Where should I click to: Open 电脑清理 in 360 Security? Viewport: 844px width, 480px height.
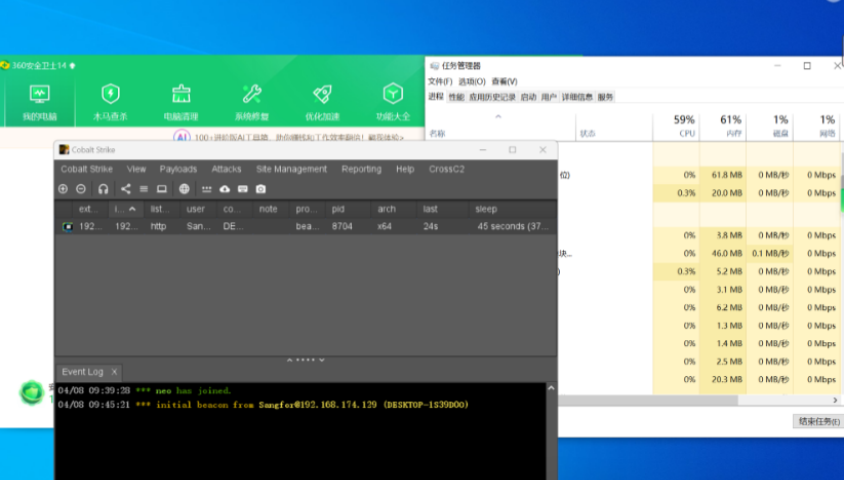[x=181, y=103]
